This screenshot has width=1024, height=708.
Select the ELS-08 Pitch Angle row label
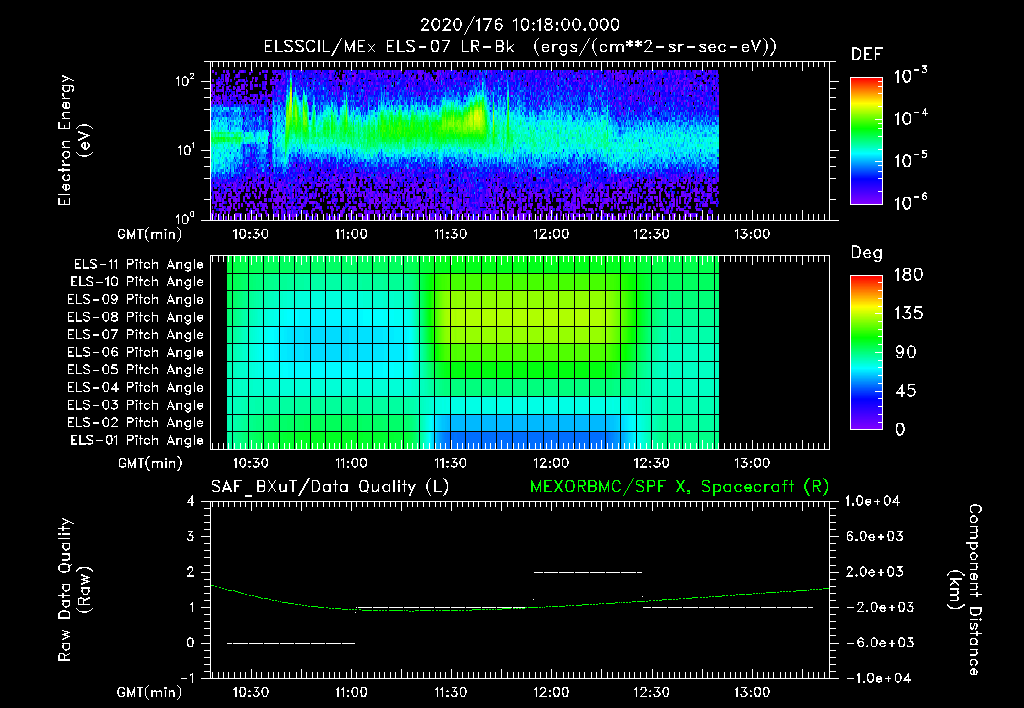tap(136, 317)
